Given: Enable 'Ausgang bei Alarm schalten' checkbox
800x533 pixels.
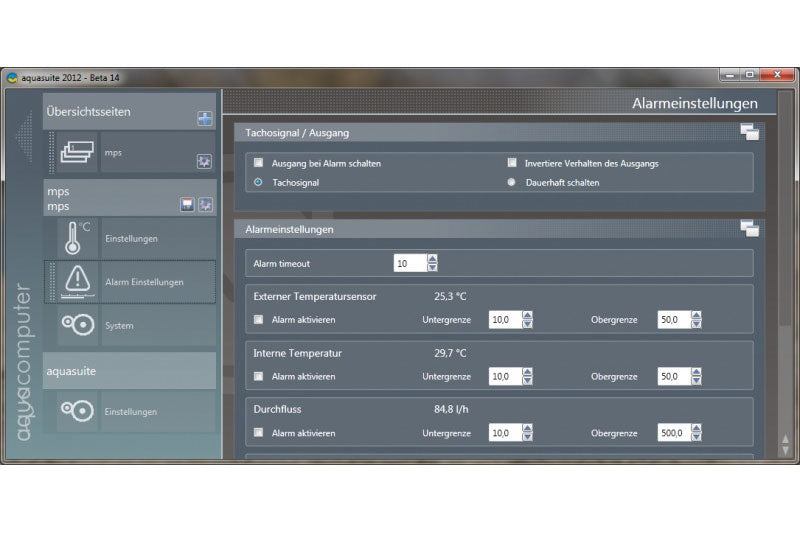Looking at the screenshot, I should (x=259, y=163).
